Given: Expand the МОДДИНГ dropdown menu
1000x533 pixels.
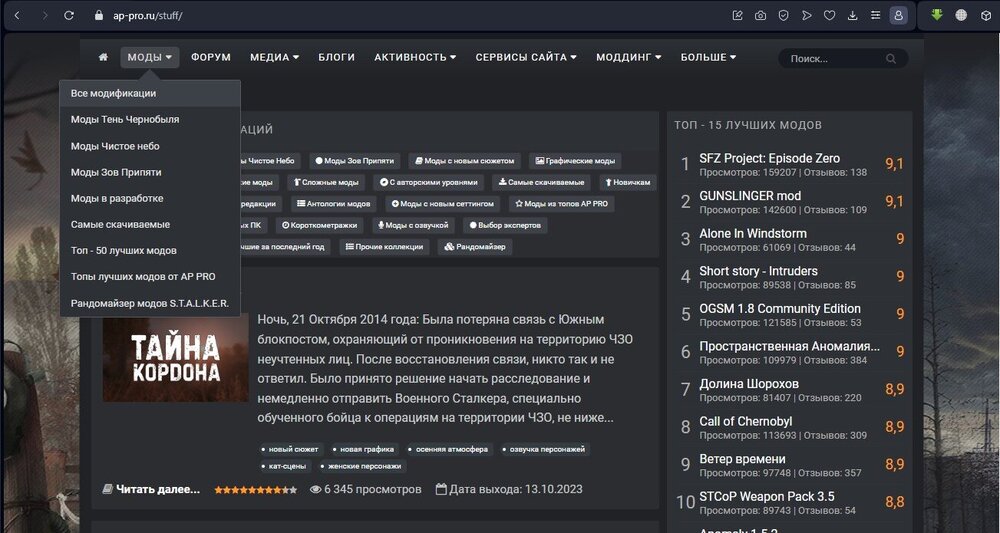Looking at the screenshot, I should pyautogui.click(x=628, y=58).
